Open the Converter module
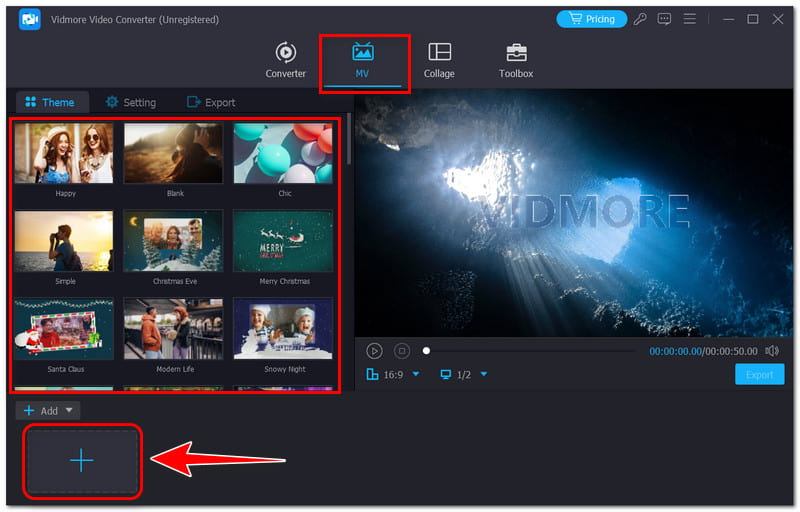 click(285, 60)
